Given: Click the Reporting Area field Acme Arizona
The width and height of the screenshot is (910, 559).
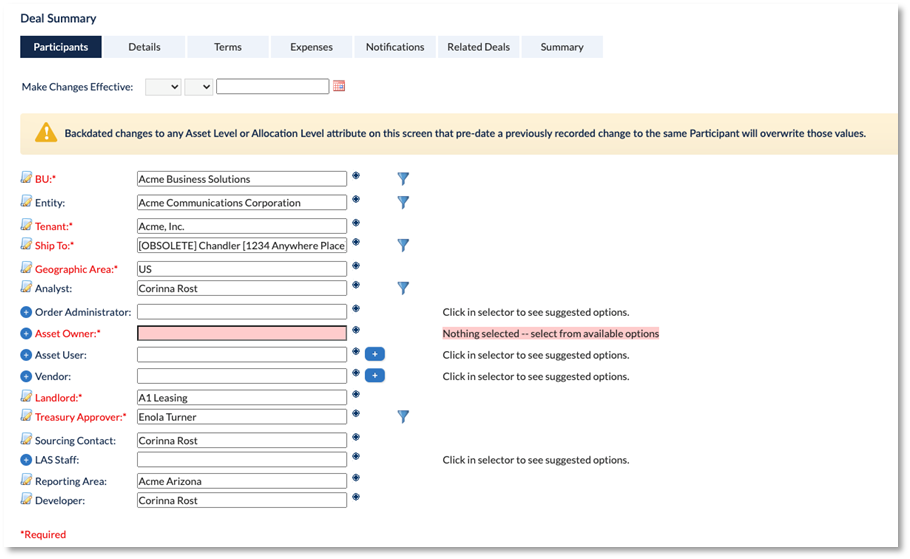Looking at the screenshot, I should tap(242, 481).
